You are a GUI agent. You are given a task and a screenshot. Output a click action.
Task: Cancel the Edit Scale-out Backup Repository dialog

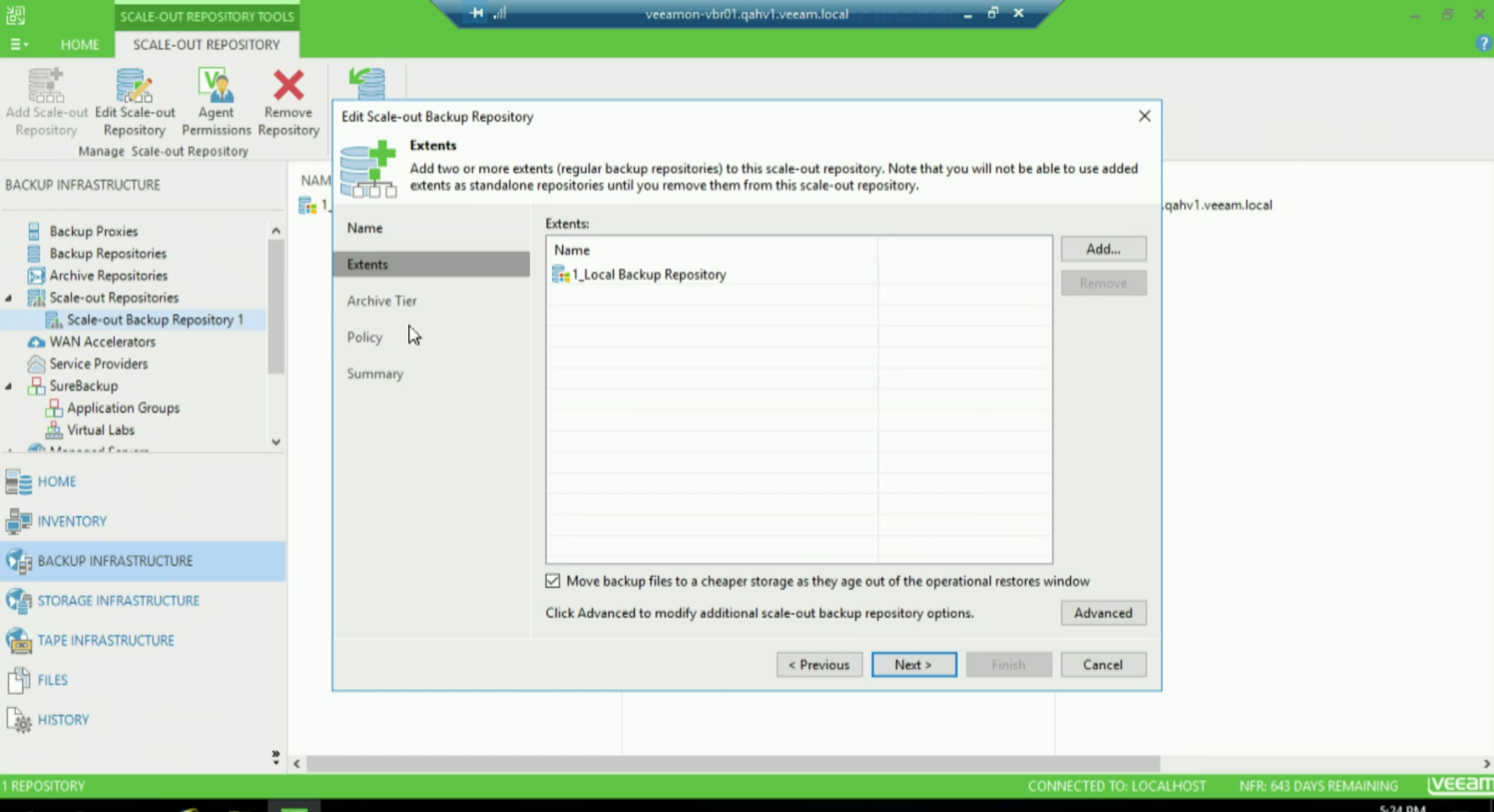1103,665
